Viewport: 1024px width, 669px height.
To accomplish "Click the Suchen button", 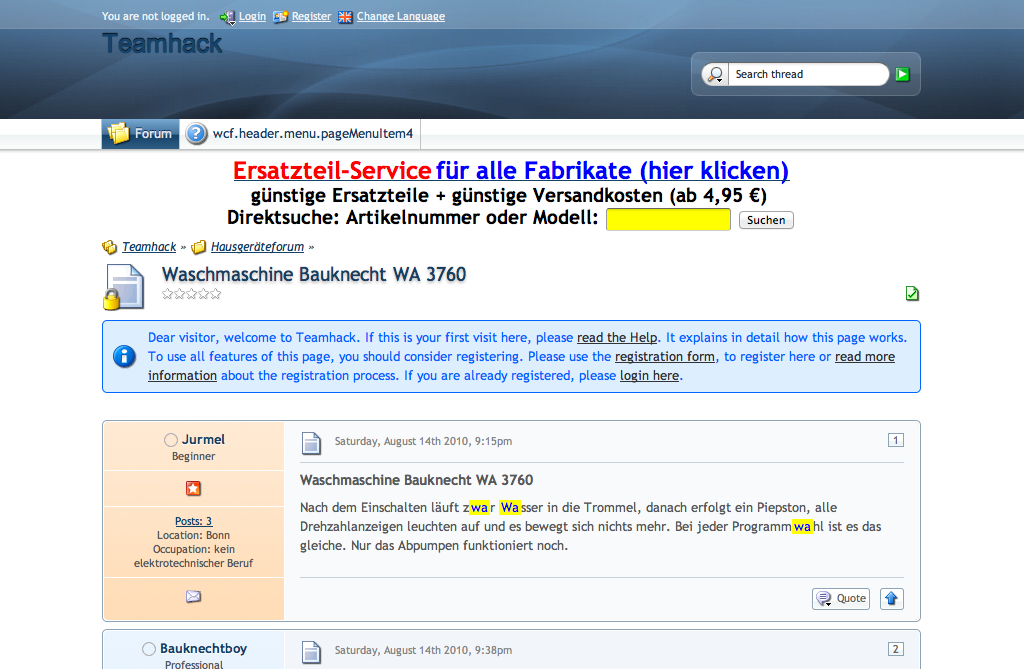I will pos(766,220).
